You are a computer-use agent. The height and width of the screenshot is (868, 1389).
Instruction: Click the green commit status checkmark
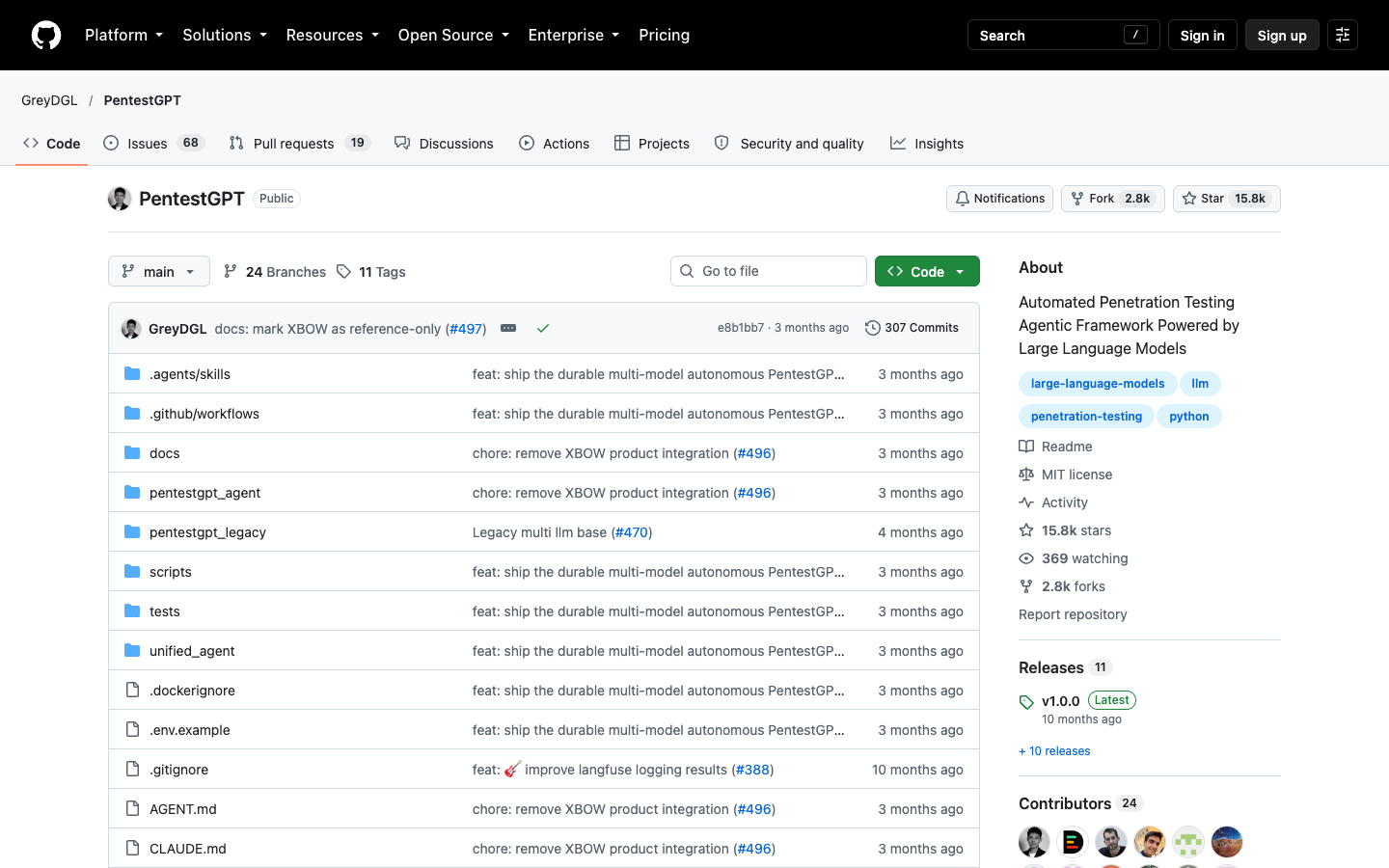(x=543, y=328)
